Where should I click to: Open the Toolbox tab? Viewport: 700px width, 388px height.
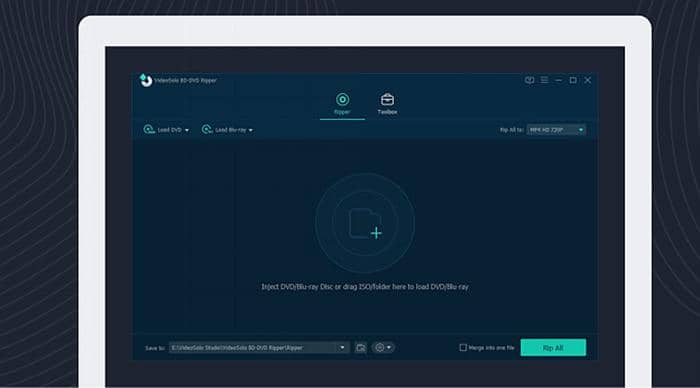(x=387, y=104)
